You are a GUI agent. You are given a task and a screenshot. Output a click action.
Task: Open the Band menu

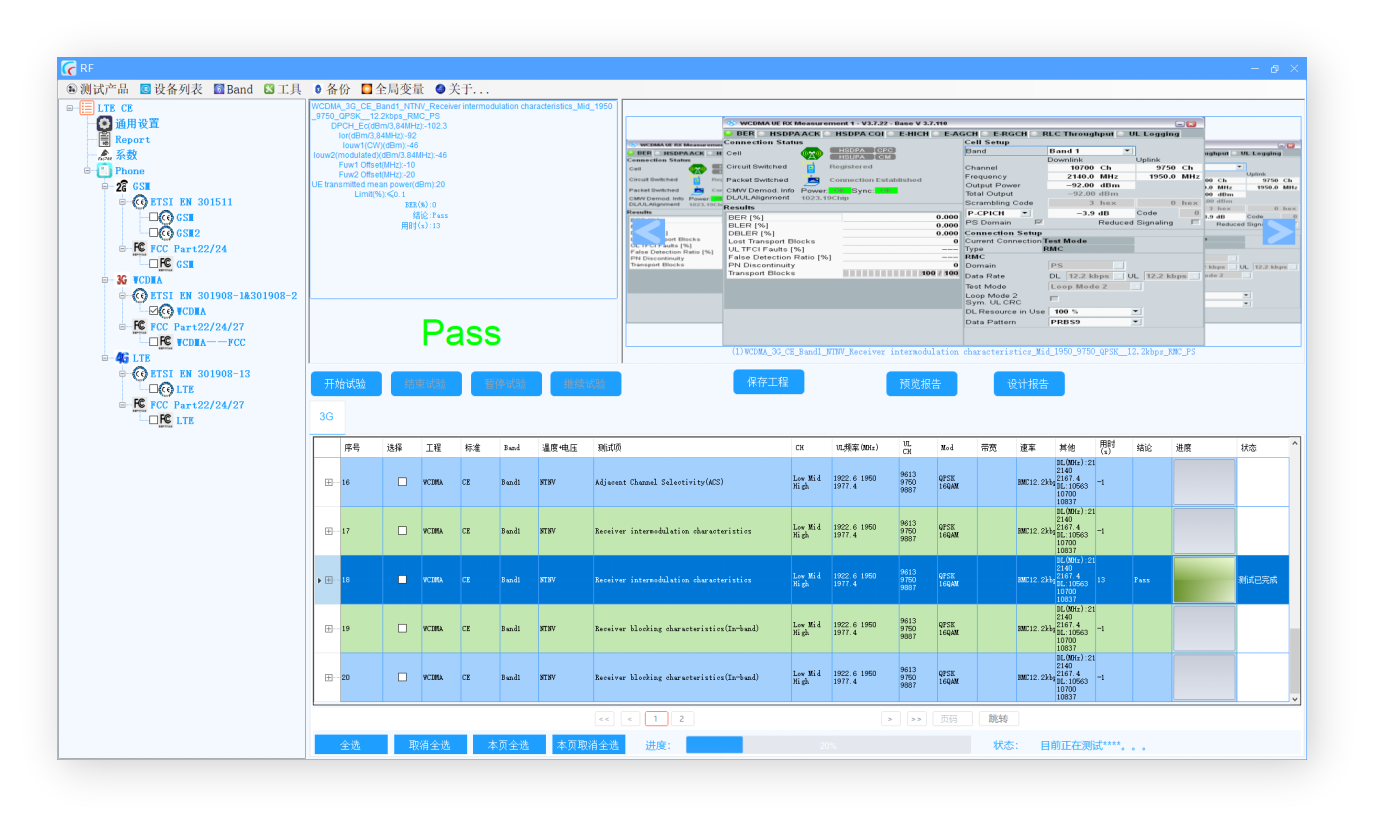tap(233, 89)
